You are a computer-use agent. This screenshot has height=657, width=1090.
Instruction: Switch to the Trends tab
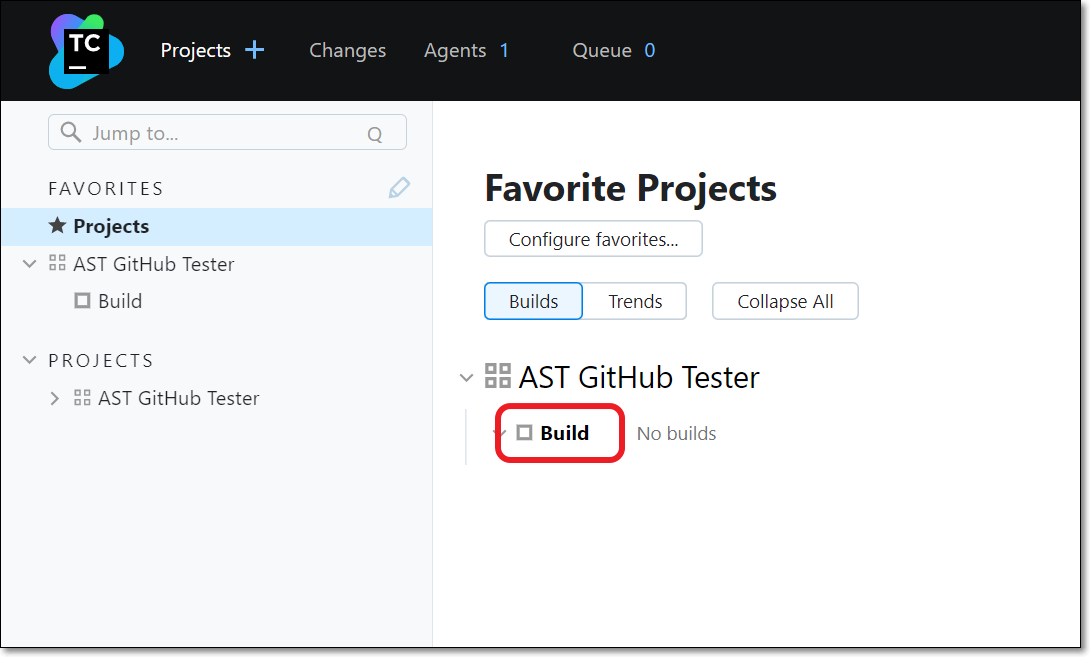(635, 301)
